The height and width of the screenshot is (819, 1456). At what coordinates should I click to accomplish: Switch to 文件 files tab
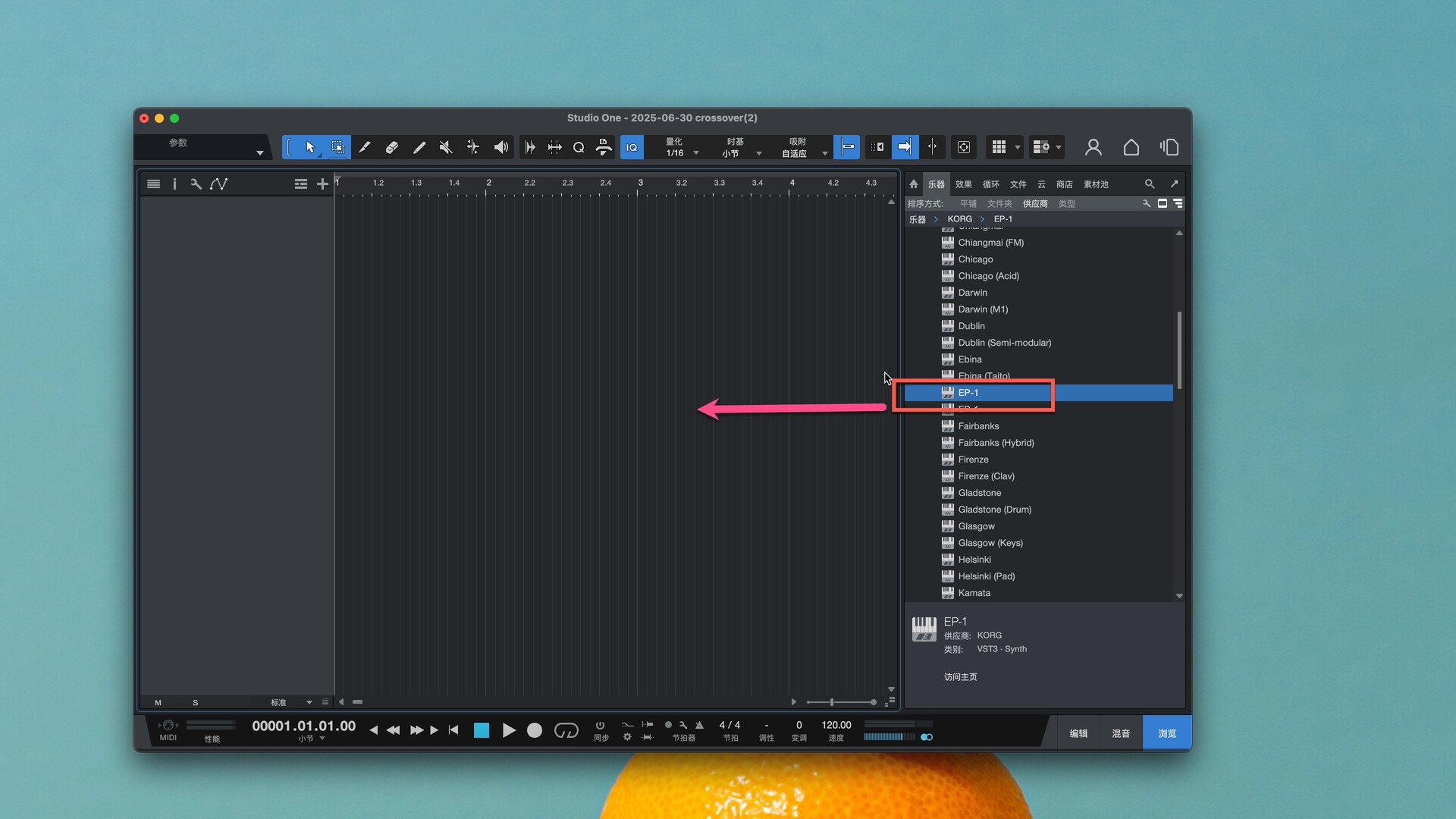[x=1018, y=184]
